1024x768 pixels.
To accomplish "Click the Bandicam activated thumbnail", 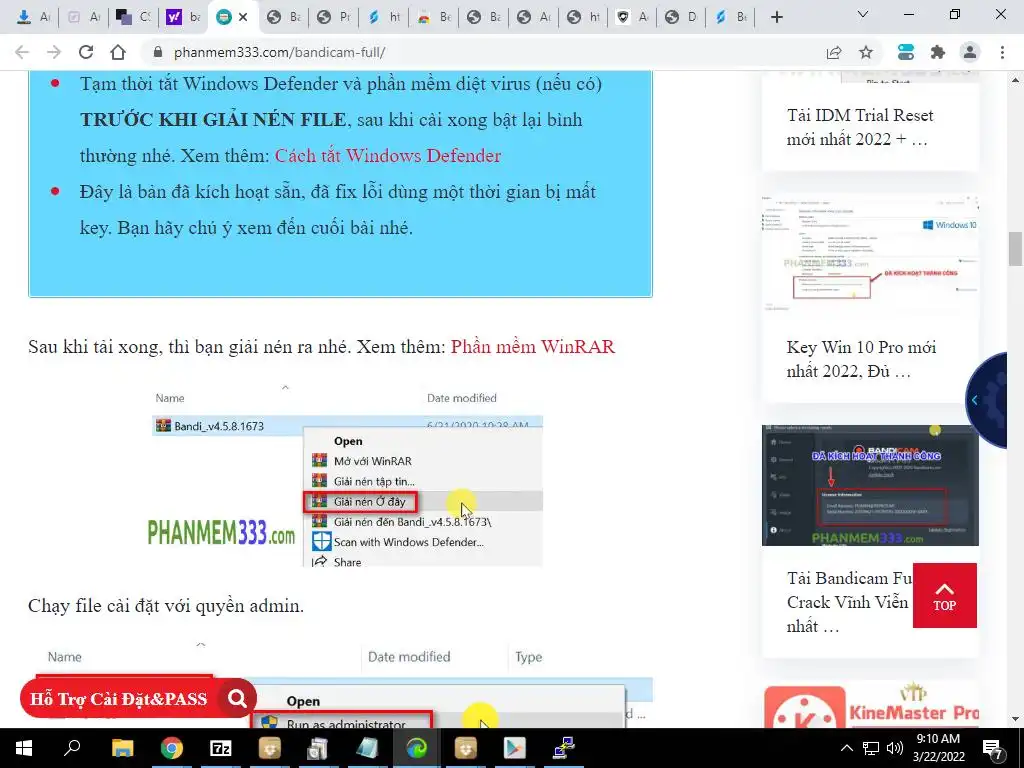I will click(870, 485).
